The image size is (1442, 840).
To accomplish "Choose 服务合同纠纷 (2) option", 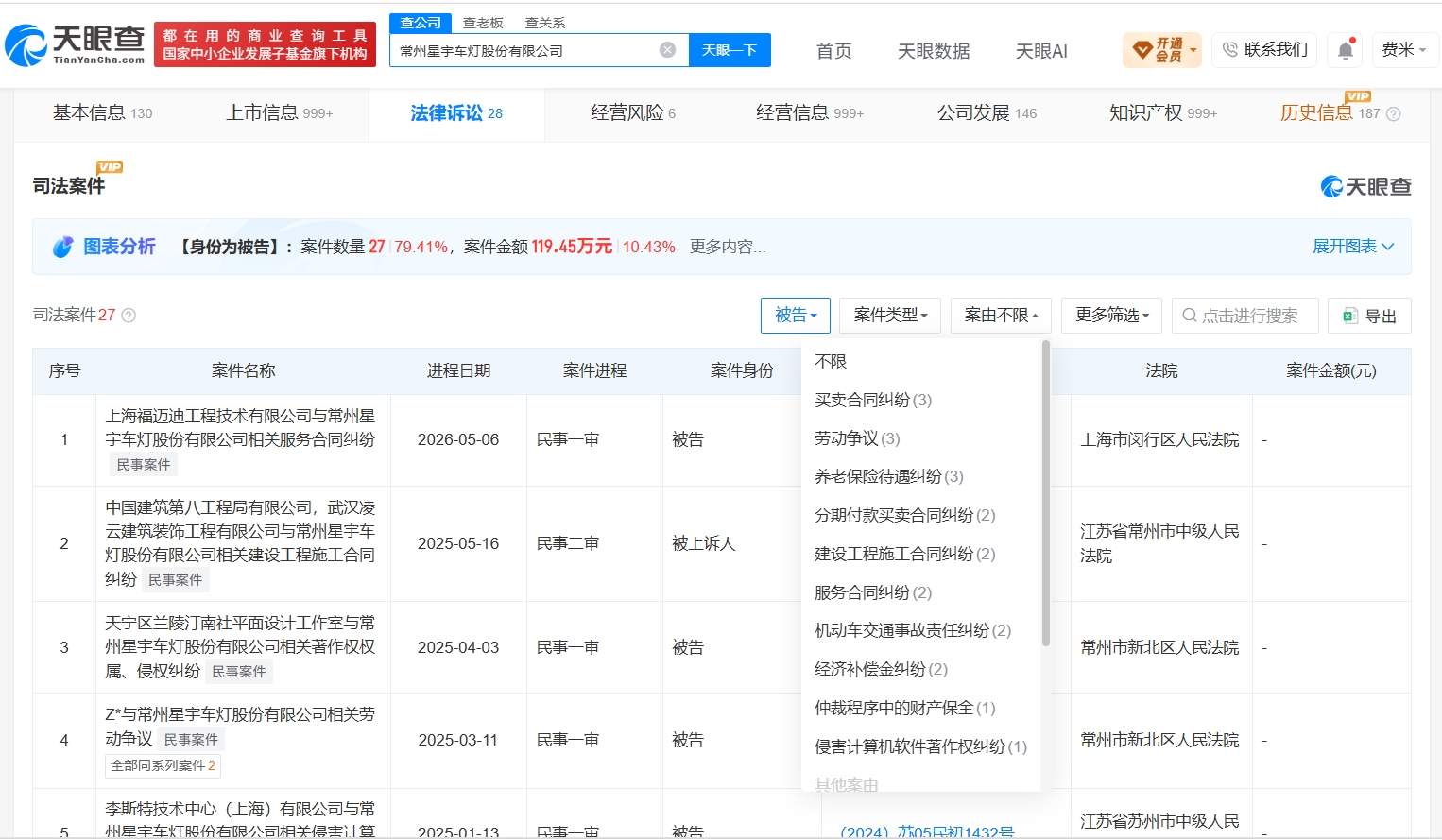I will click(x=873, y=592).
